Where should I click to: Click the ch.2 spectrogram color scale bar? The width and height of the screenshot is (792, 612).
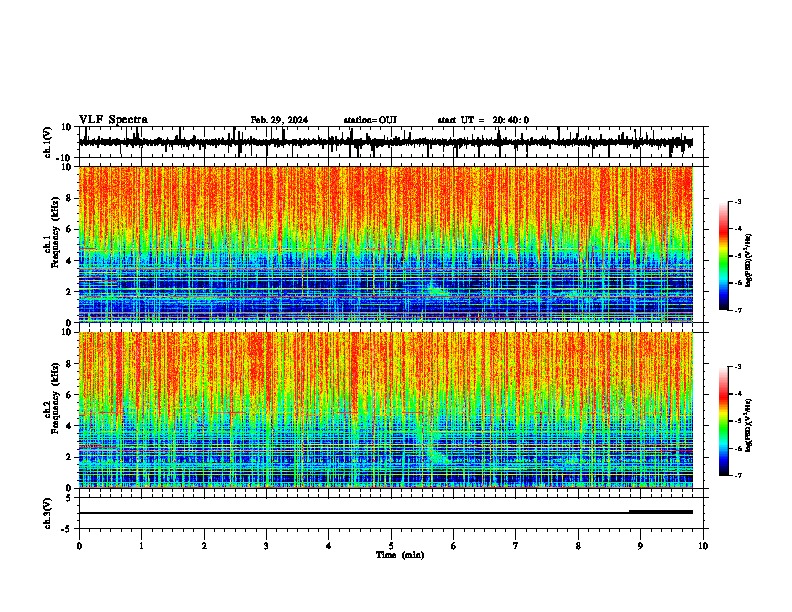pos(723,421)
